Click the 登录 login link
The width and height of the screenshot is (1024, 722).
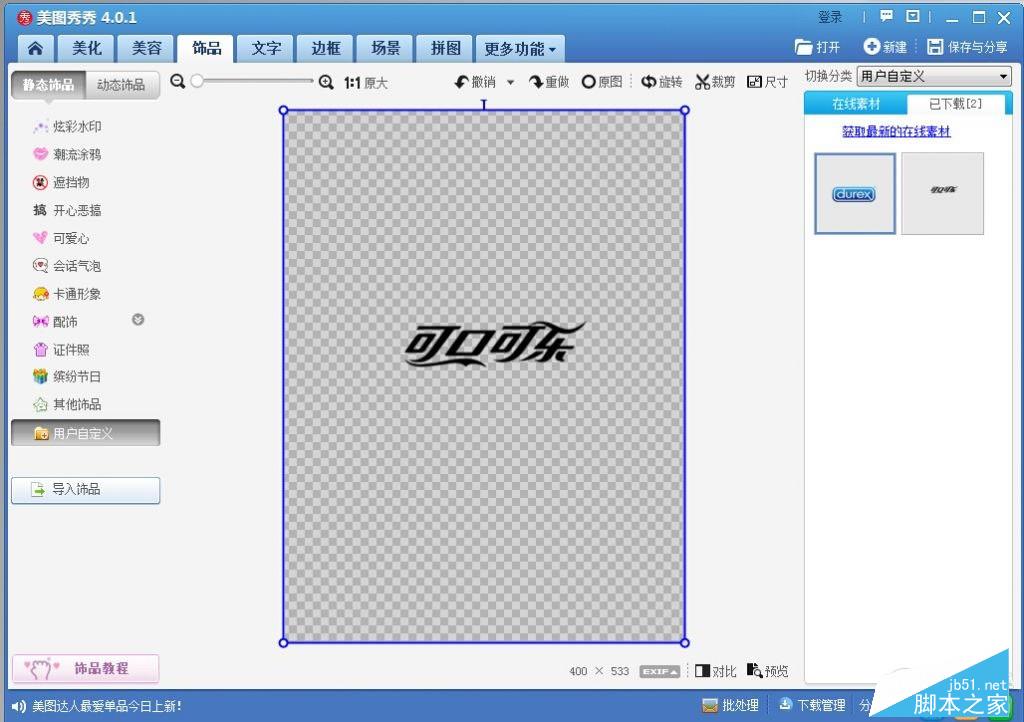831,18
